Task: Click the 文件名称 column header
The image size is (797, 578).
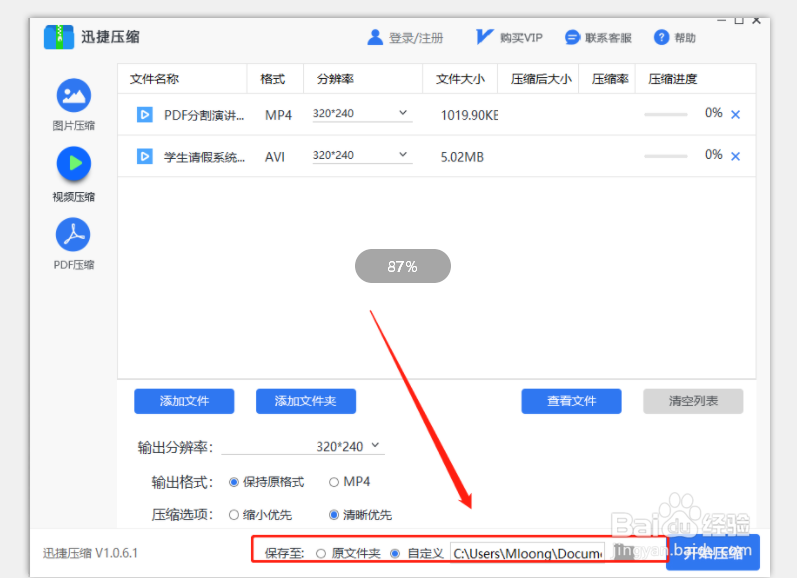Action: (x=154, y=79)
